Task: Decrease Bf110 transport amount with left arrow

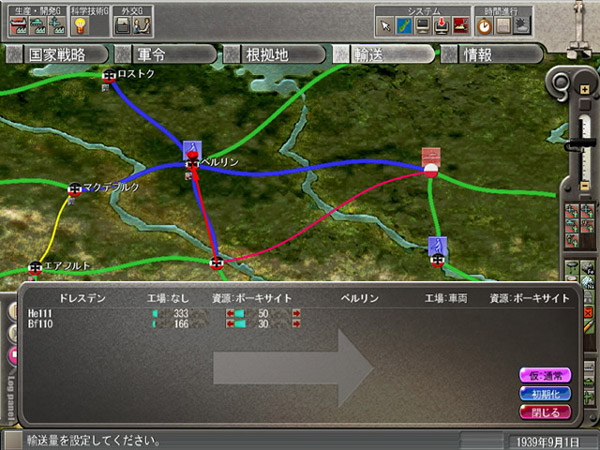Action: coord(230,324)
